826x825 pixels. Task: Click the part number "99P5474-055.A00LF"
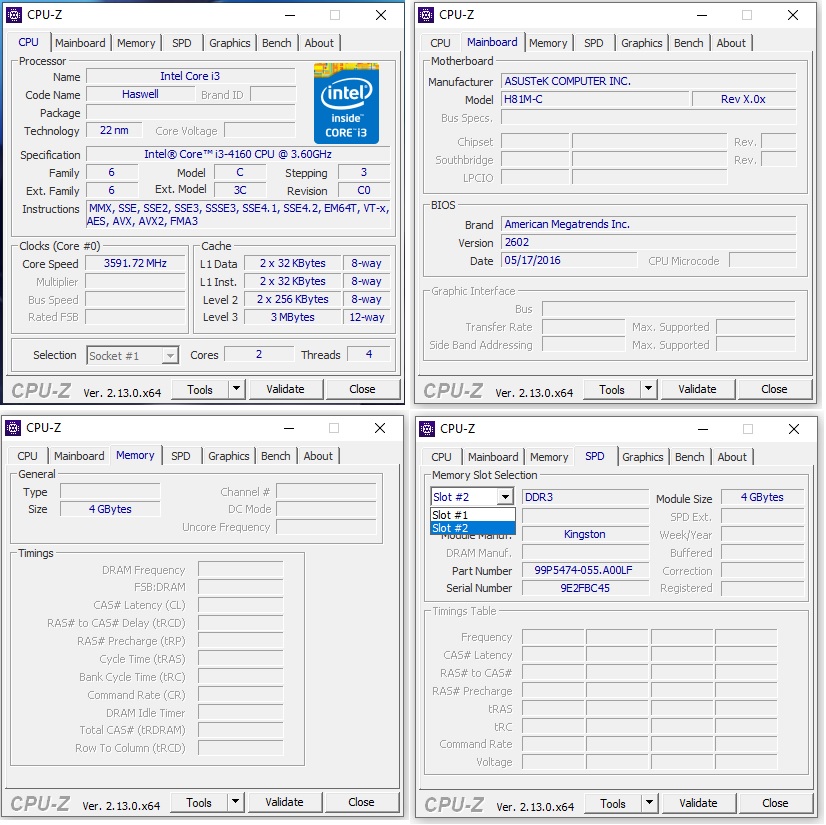coord(583,570)
